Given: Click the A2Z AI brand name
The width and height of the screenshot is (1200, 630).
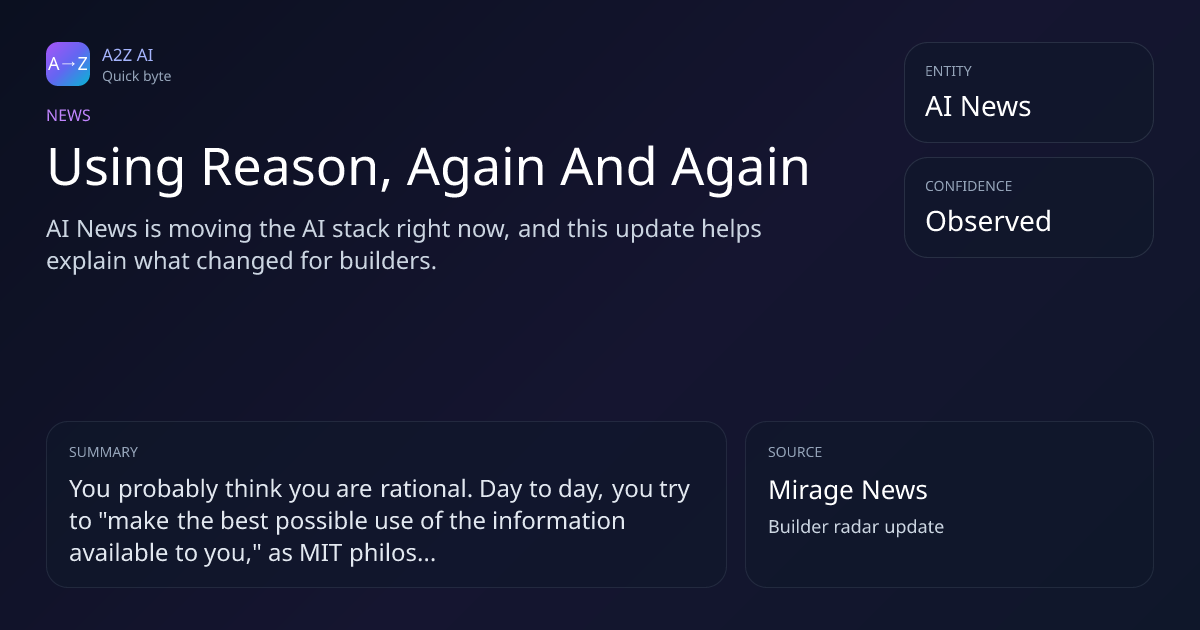Looking at the screenshot, I should tap(128, 55).
